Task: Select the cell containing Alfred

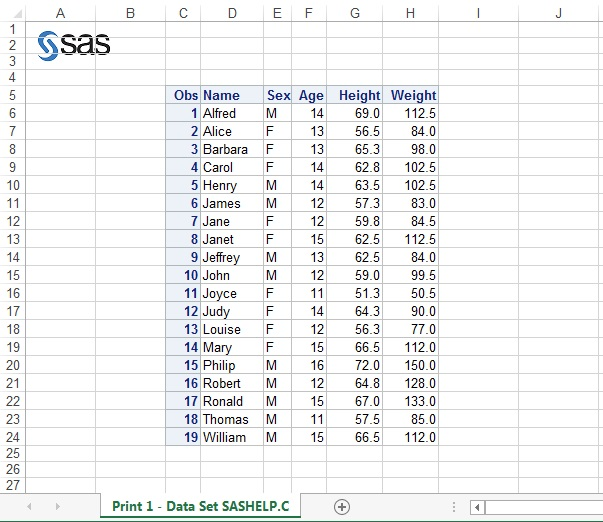Action: pyautogui.click(x=232, y=114)
